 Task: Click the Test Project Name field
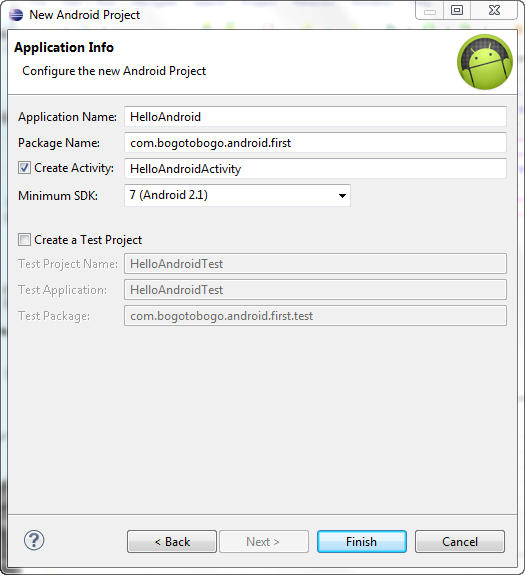click(315, 264)
